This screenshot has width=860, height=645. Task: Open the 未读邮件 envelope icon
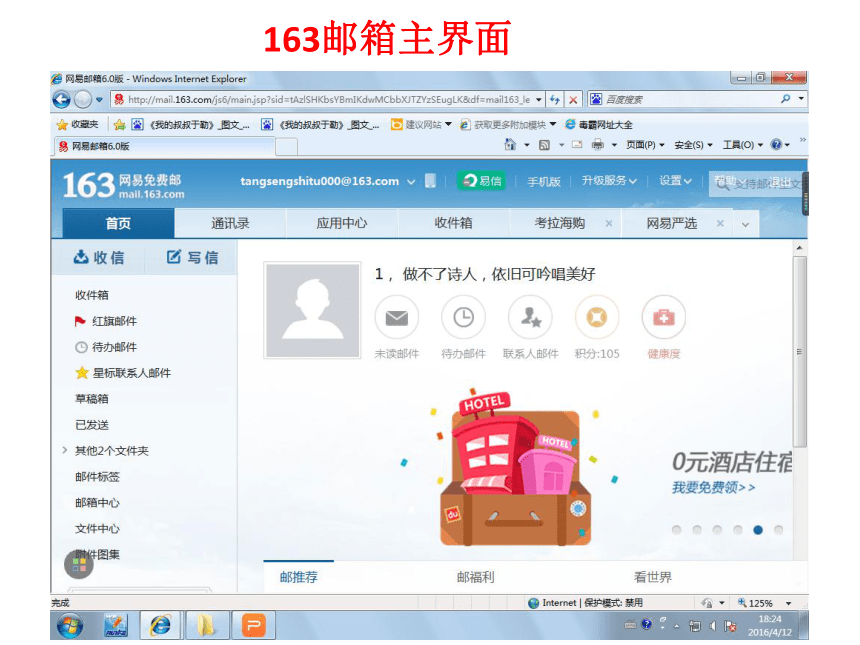pyautogui.click(x=397, y=318)
